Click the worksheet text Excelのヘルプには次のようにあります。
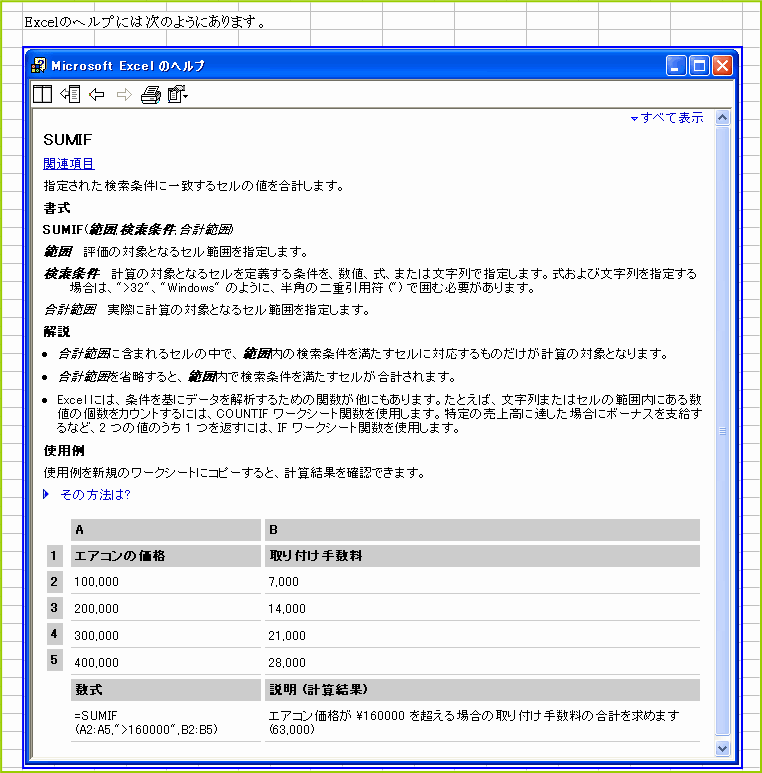762x773 pixels. [x=146, y=22]
